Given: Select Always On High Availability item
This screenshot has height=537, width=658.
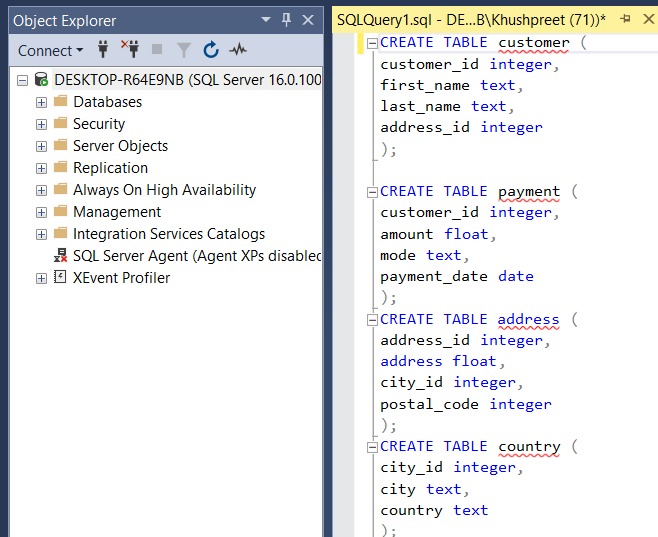Looking at the screenshot, I should 164,190.
